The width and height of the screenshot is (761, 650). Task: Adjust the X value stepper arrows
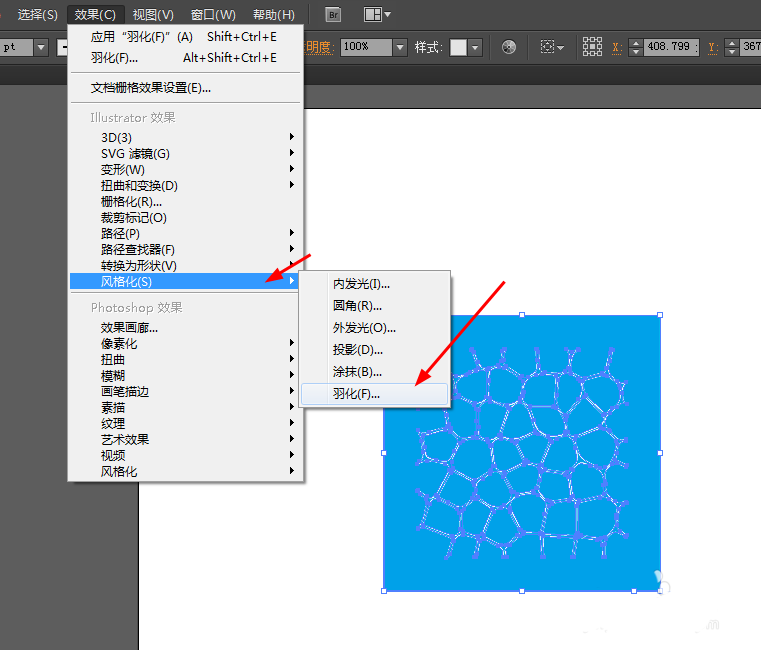(636, 47)
